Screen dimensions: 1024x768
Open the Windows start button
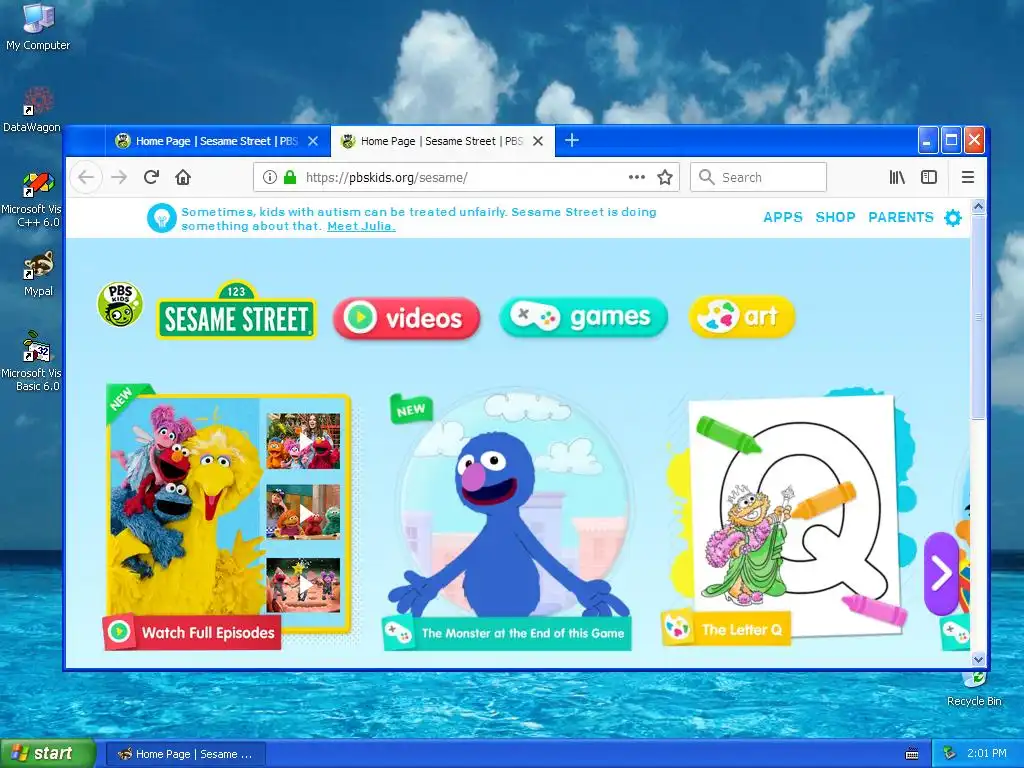point(48,754)
